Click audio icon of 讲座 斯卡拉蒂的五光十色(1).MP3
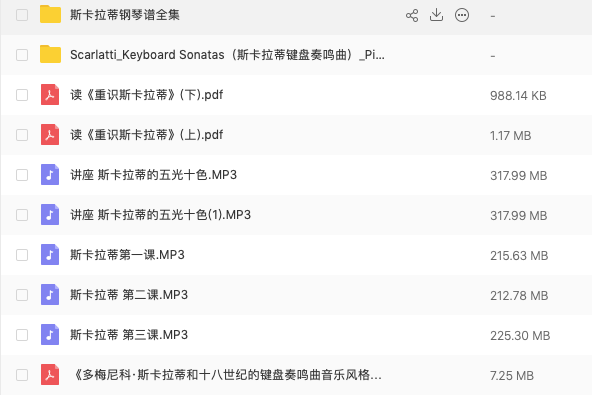 click(50, 214)
